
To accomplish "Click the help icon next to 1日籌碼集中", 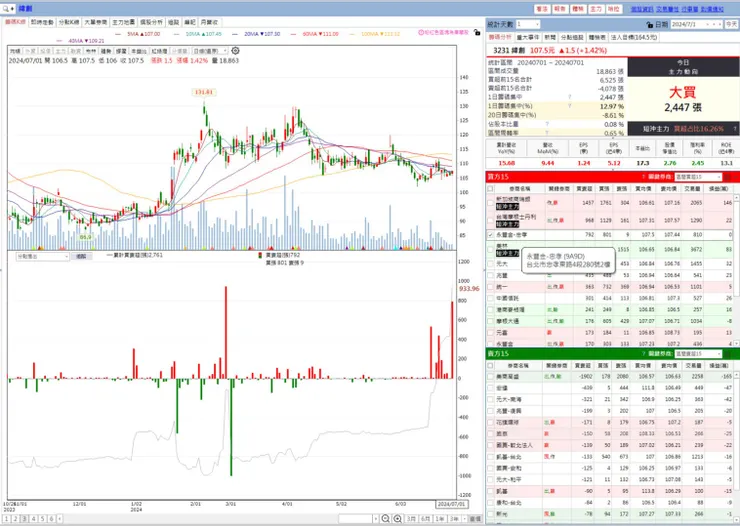I will coord(569,97).
